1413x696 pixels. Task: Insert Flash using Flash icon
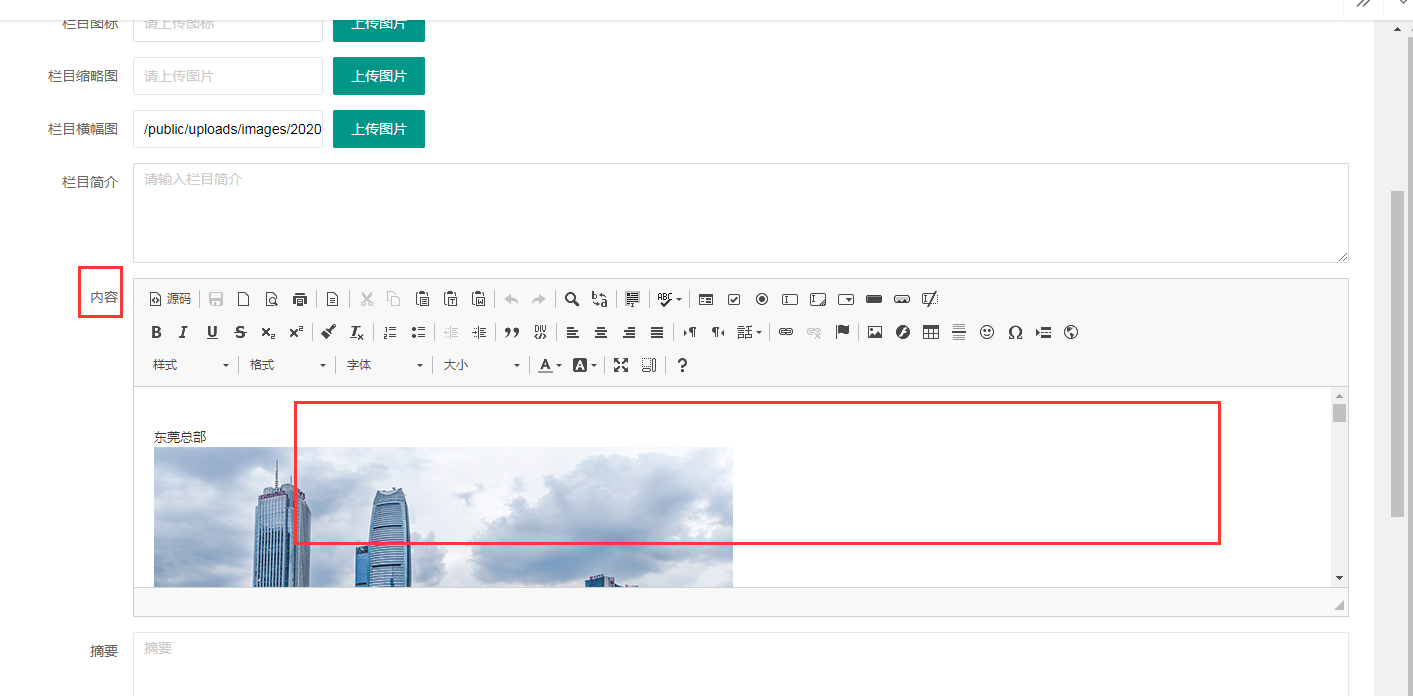903,332
